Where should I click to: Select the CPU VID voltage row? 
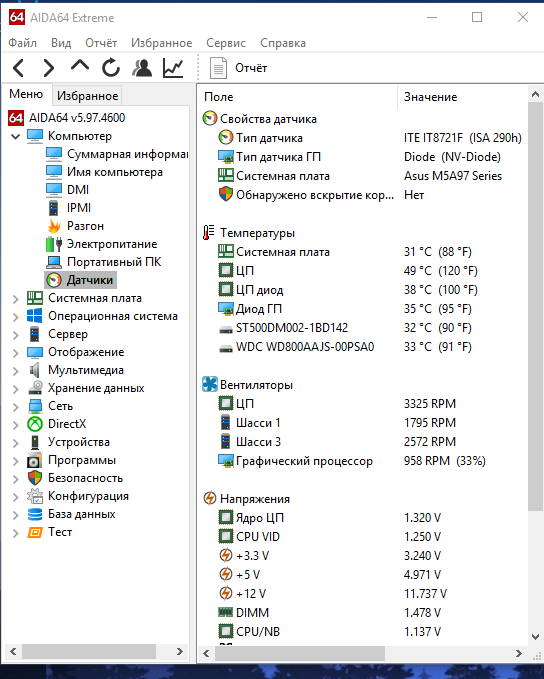[365, 537]
